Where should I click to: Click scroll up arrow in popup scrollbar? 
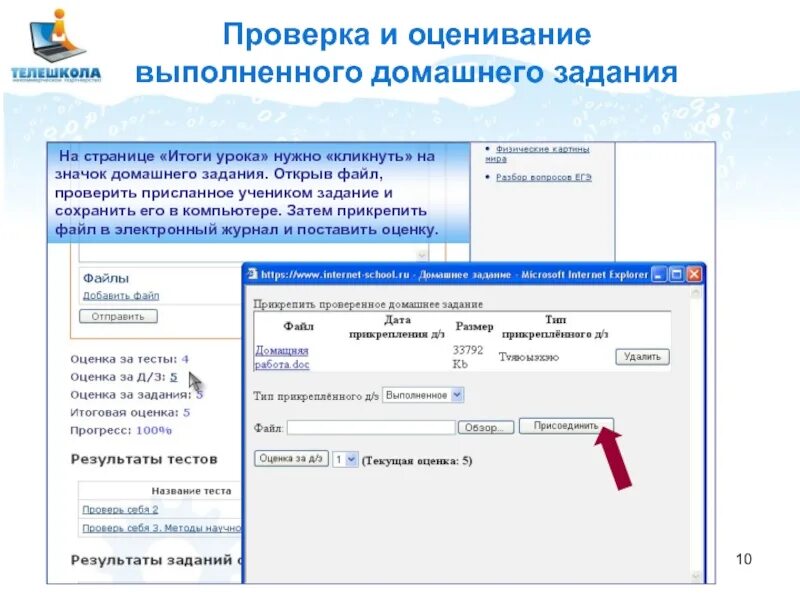(x=695, y=293)
